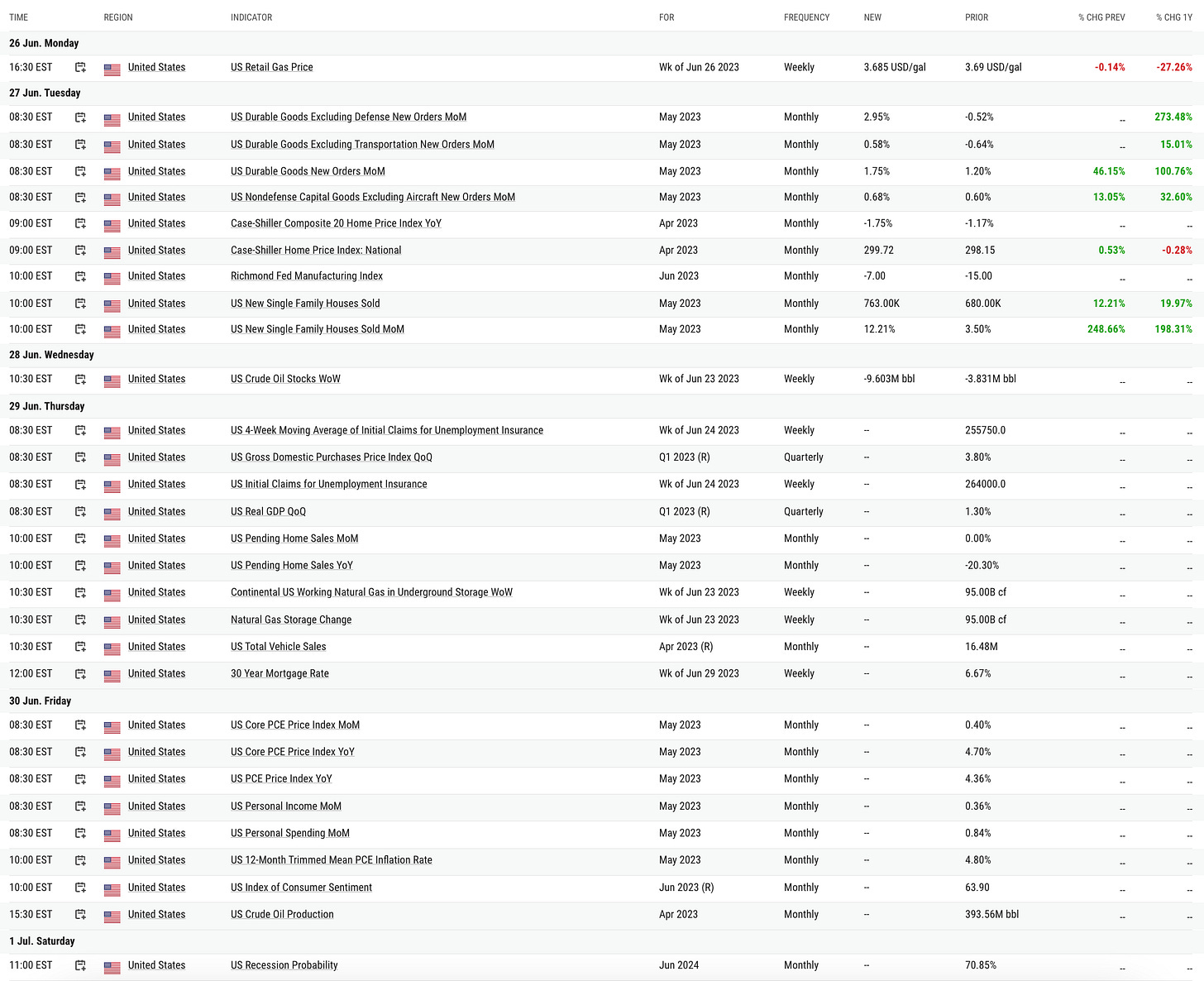Click the 27 Jun. Tuesday date heading
Screen dimensions: 1204x981
pyautogui.click(x=45, y=93)
